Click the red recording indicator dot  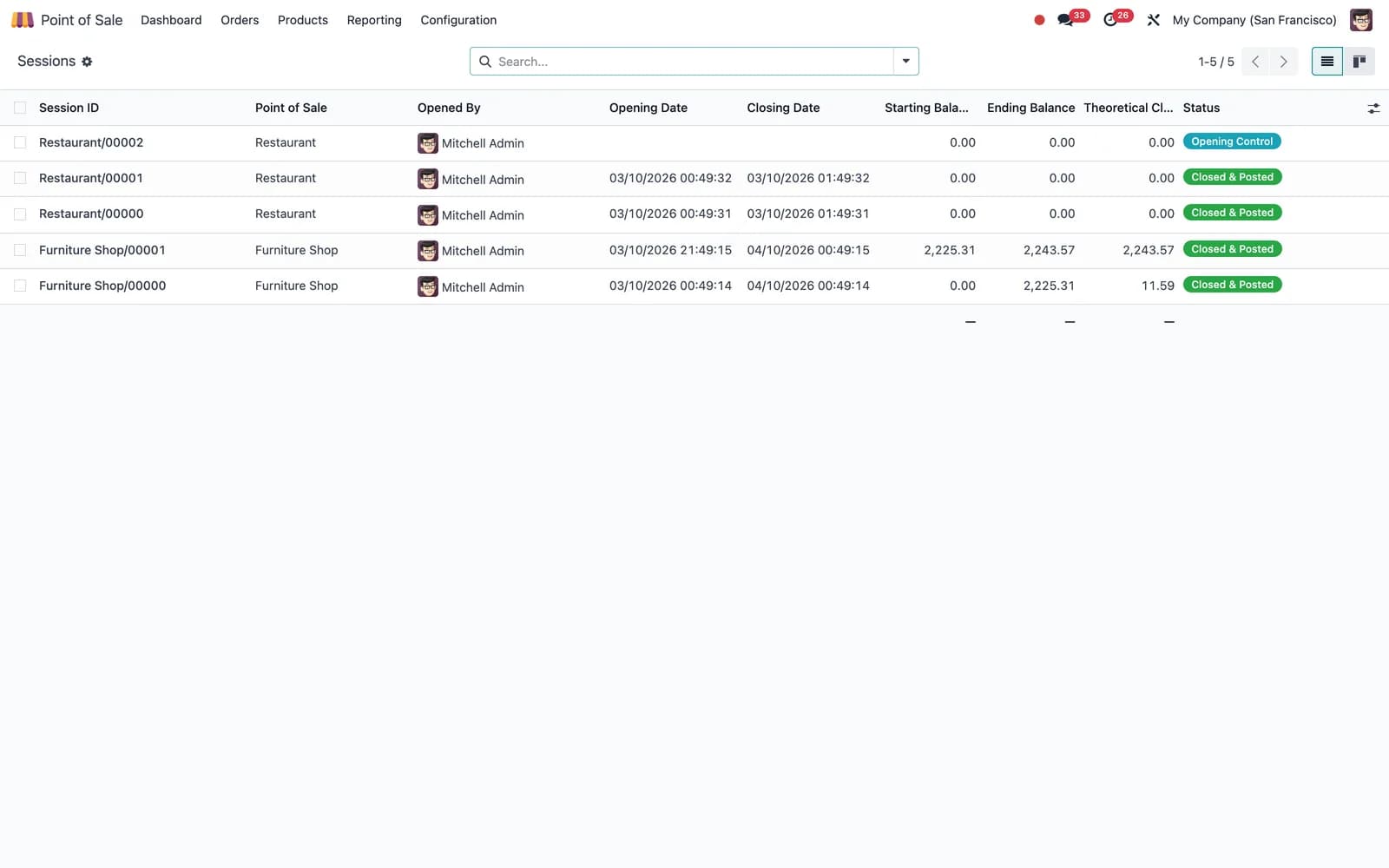[x=1039, y=20]
